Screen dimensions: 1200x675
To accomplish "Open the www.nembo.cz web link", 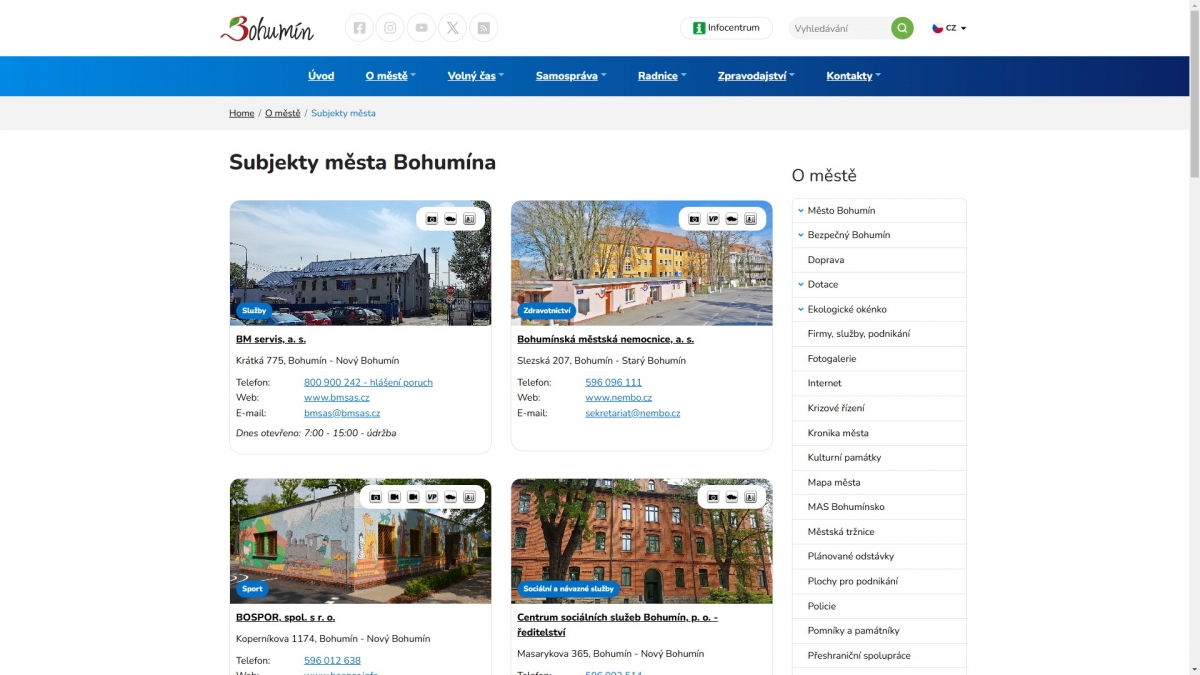I will click(618, 398).
